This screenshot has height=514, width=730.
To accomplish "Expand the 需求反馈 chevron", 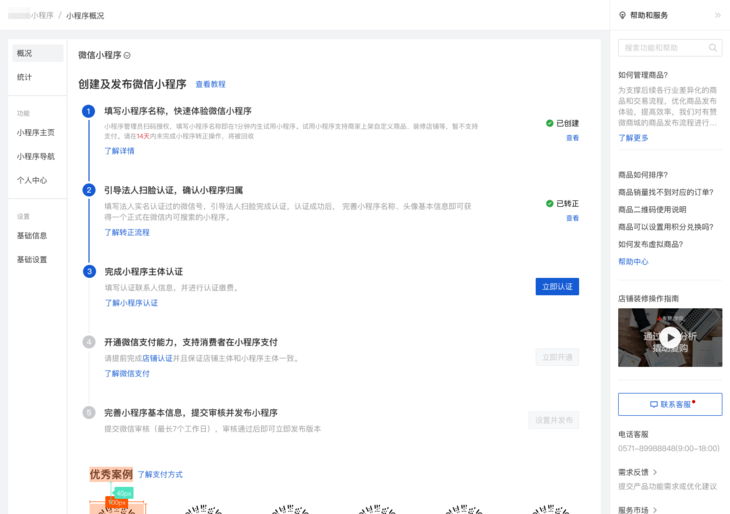I will (x=655, y=472).
